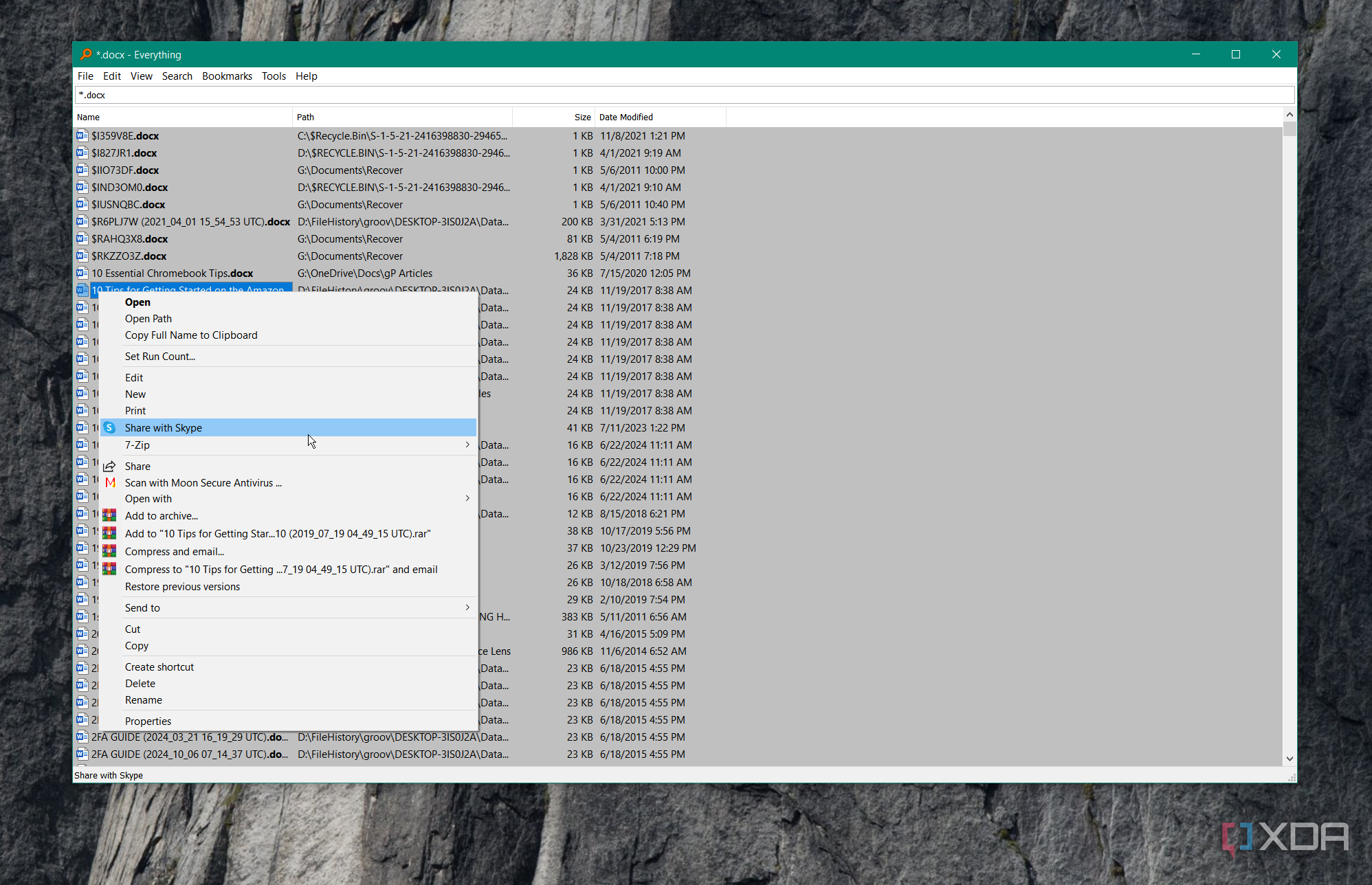Open the Tools menu
Image resolution: width=1372 pixels, height=885 pixels.
pyautogui.click(x=274, y=76)
